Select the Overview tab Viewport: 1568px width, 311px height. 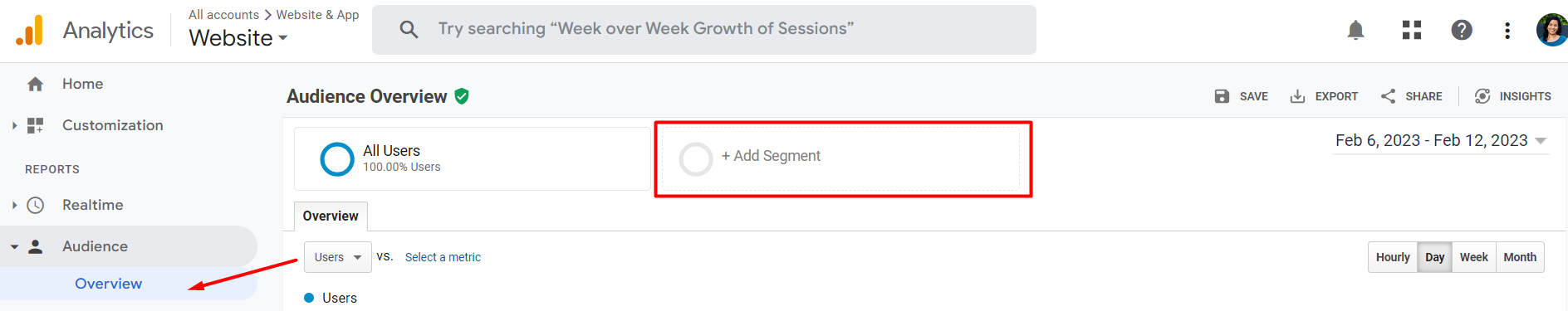tap(331, 216)
